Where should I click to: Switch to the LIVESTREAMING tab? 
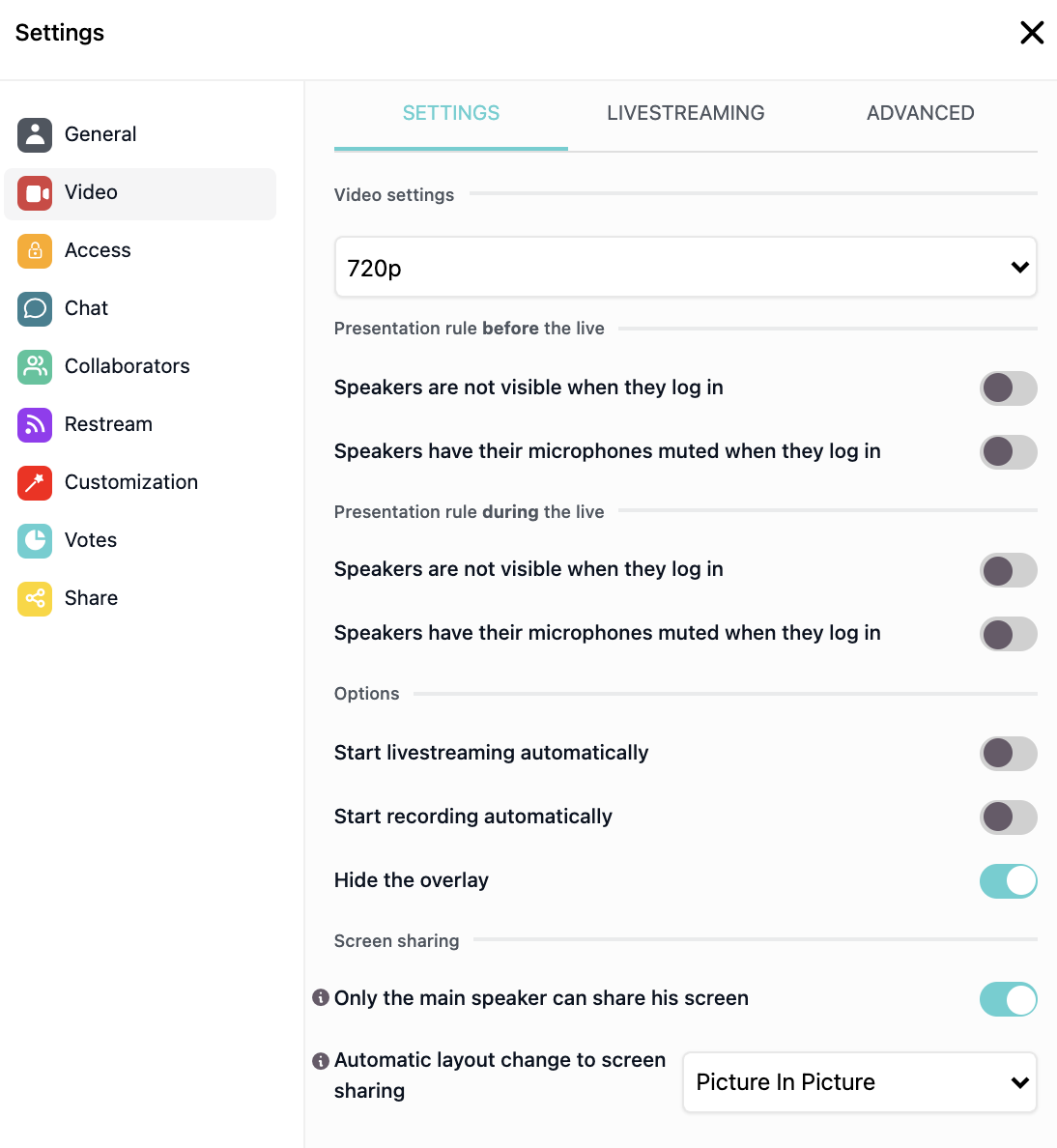[x=685, y=113]
